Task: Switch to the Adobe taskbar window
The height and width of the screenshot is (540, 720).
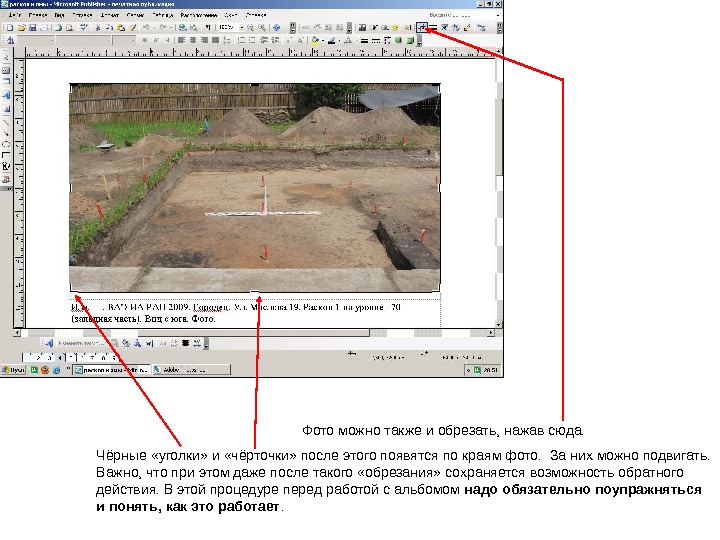Action: (191, 370)
